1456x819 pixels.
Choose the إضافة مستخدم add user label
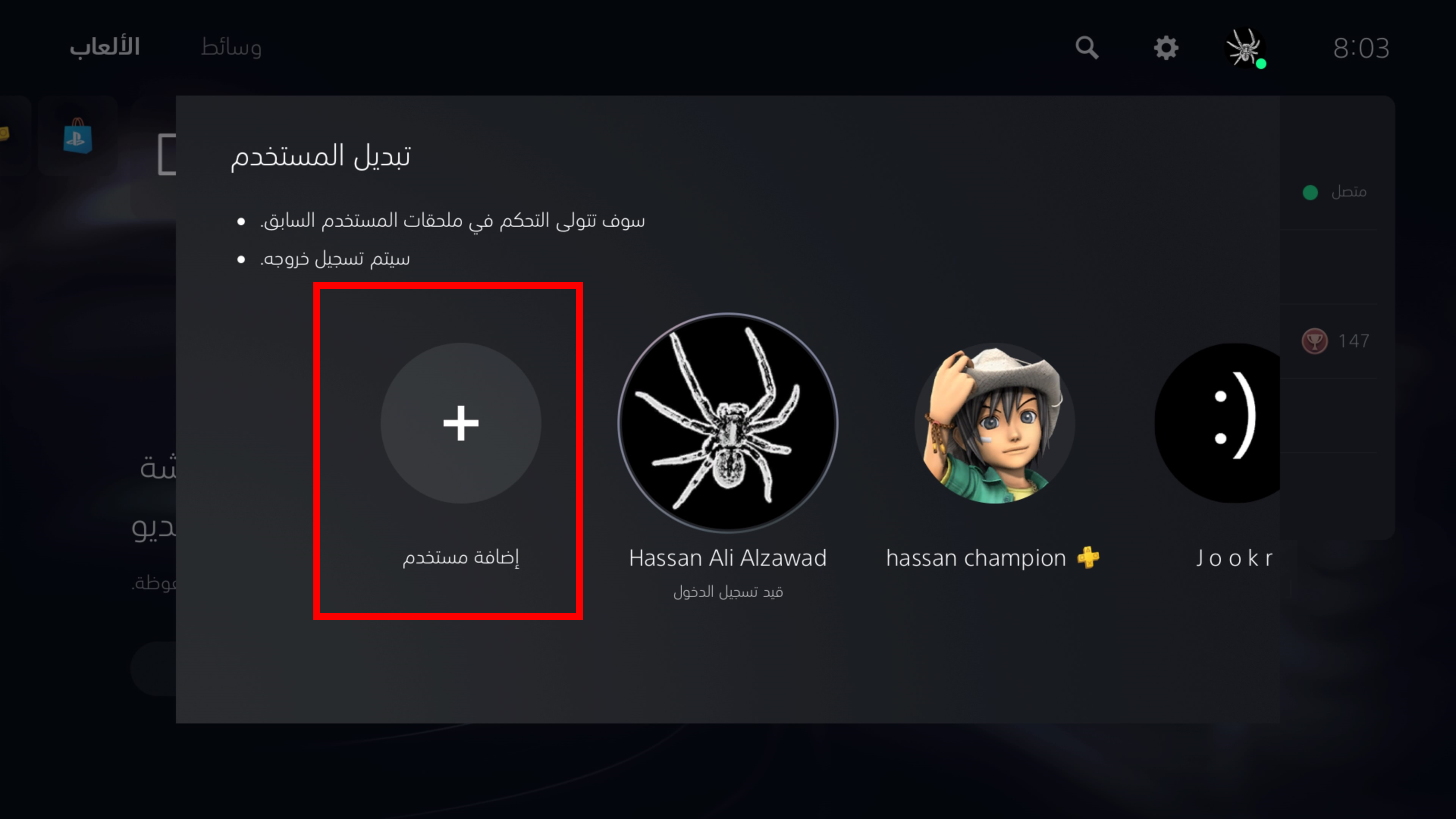[461, 557]
